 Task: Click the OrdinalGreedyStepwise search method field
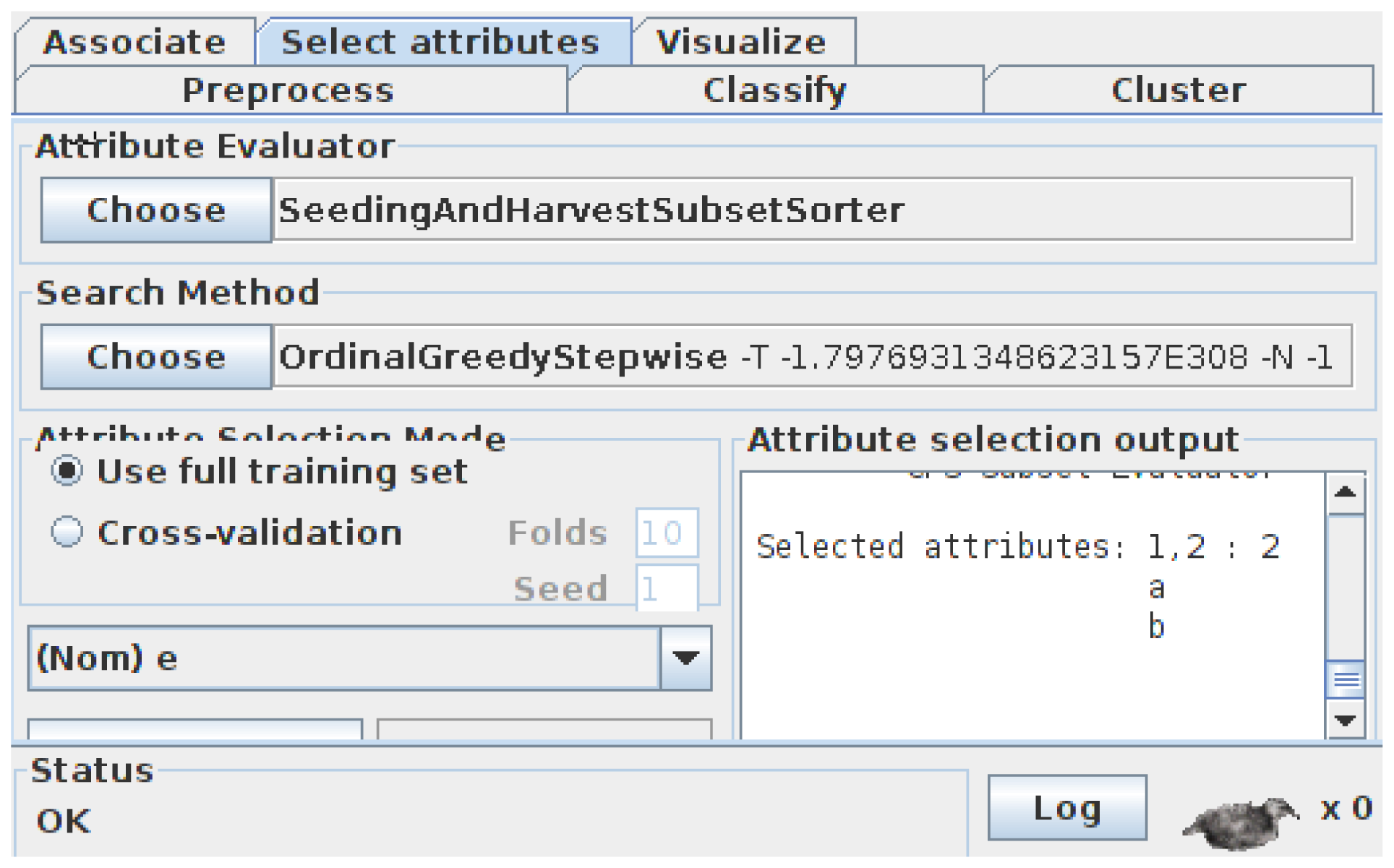point(812,356)
